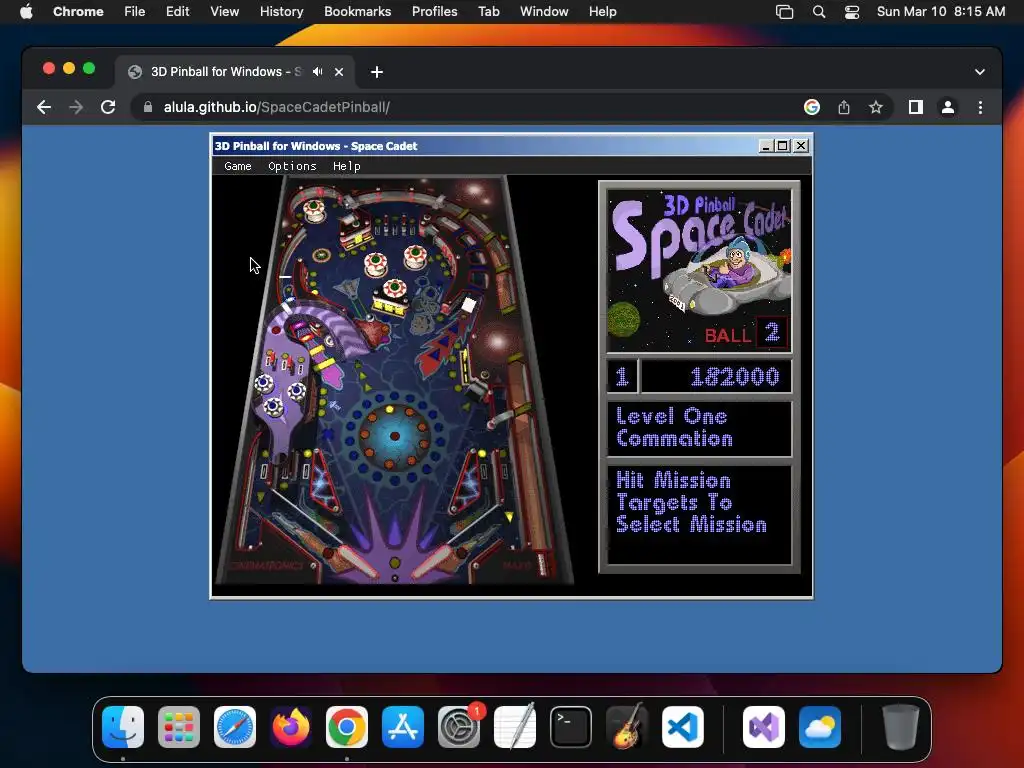
Task: Click the Space Cadet logo artwork
Action: click(699, 270)
